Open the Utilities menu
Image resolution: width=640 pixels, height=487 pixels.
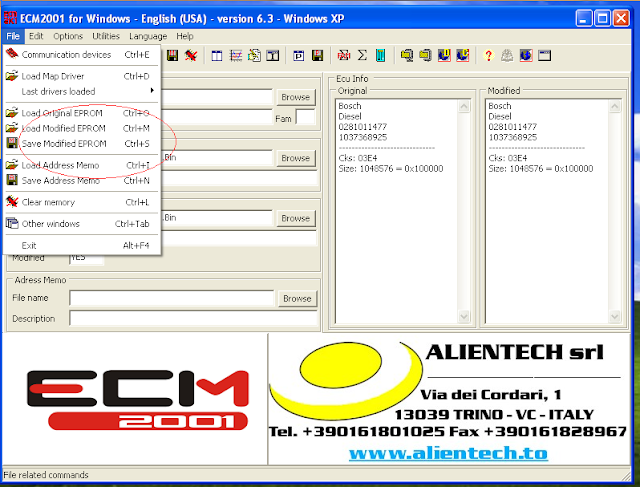click(x=106, y=36)
